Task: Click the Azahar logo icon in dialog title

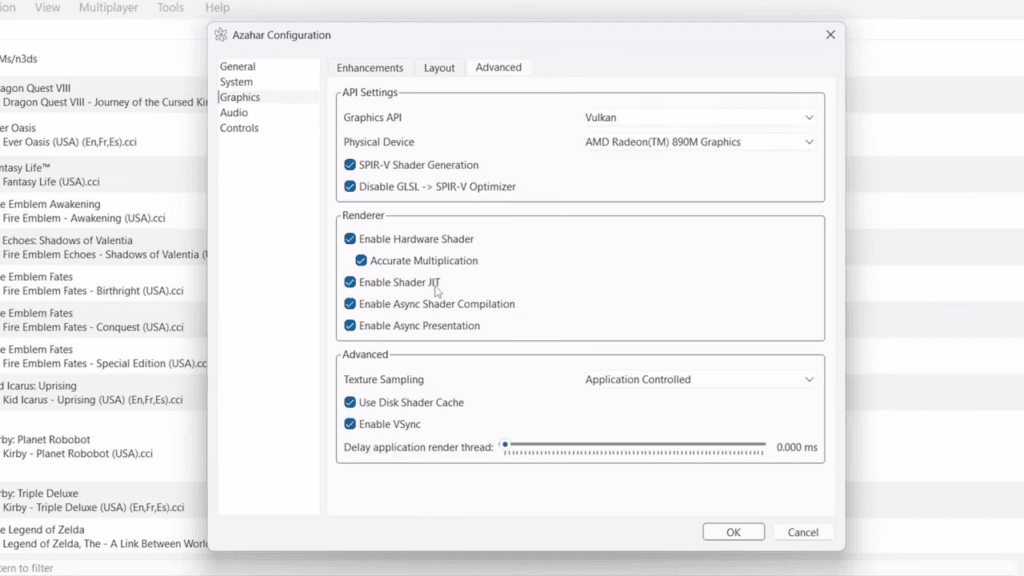Action: click(x=221, y=35)
